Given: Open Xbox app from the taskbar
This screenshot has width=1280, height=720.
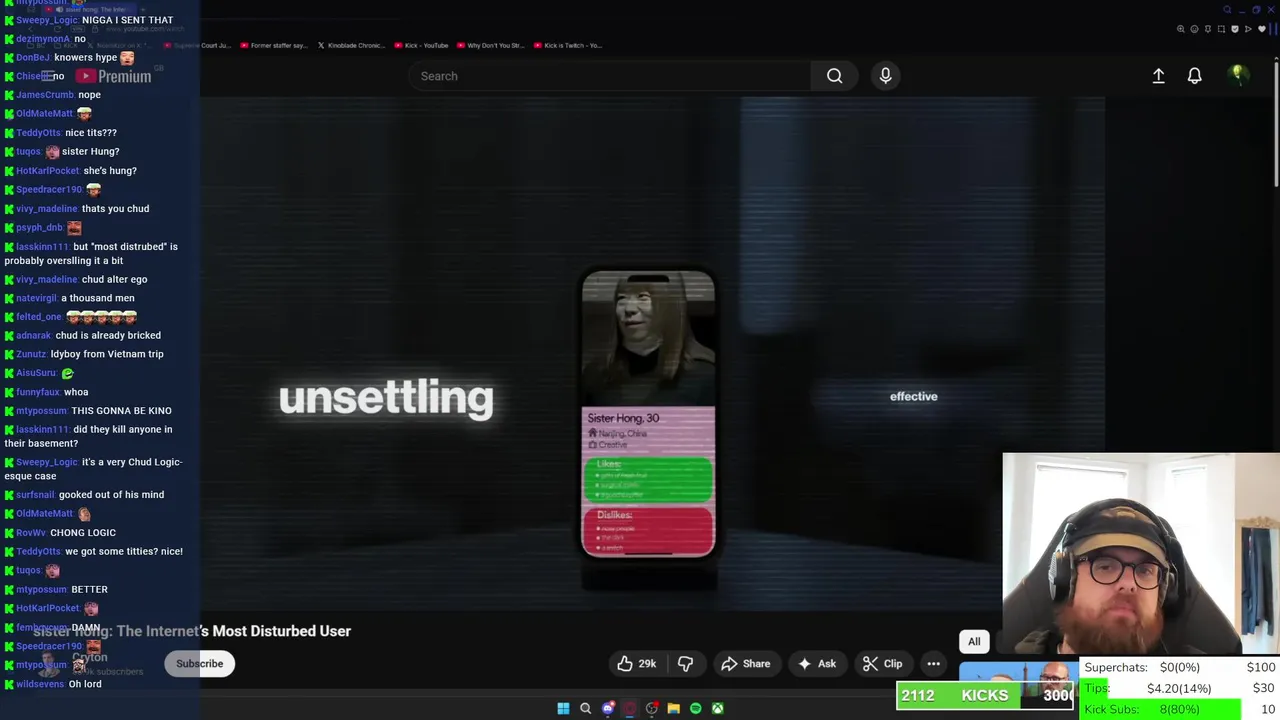Looking at the screenshot, I should click(717, 708).
